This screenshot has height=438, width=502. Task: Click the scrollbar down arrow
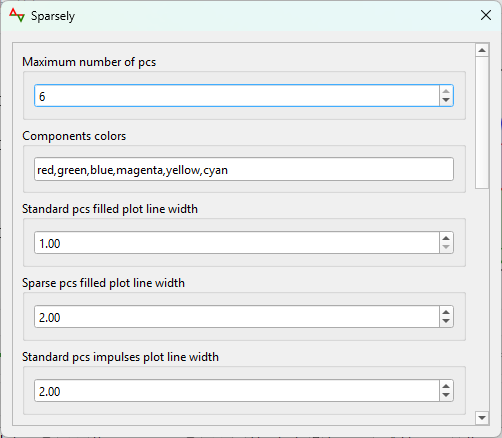482,418
